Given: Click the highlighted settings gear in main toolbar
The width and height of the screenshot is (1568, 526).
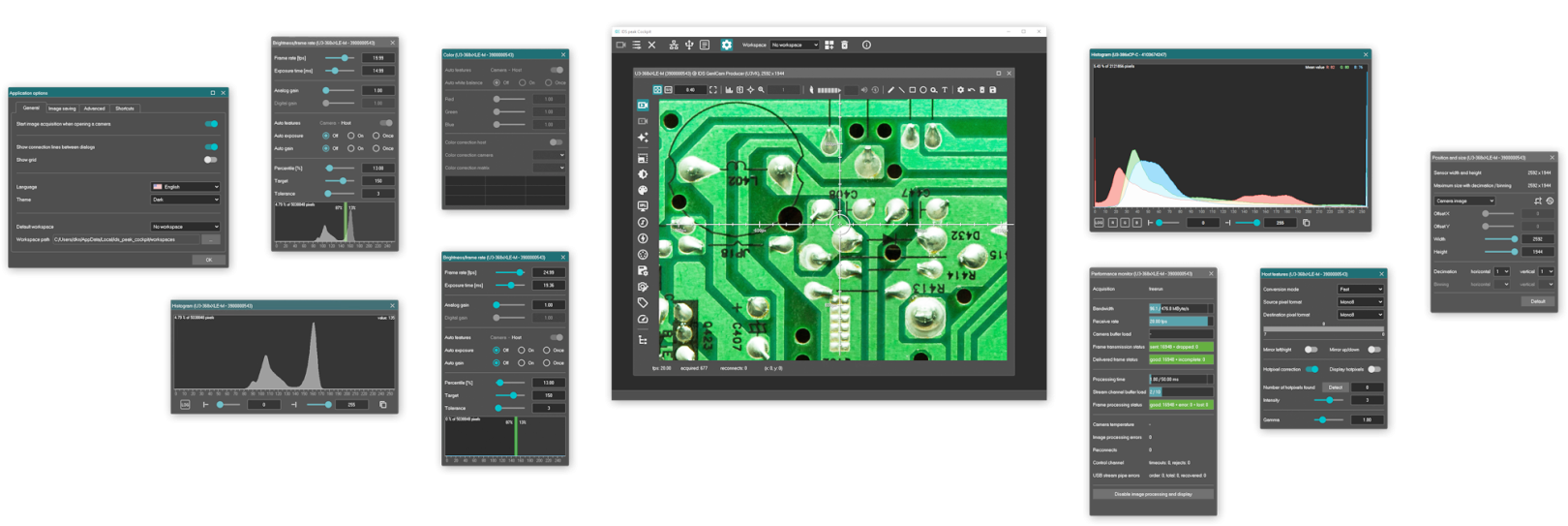Looking at the screenshot, I should pos(727,45).
